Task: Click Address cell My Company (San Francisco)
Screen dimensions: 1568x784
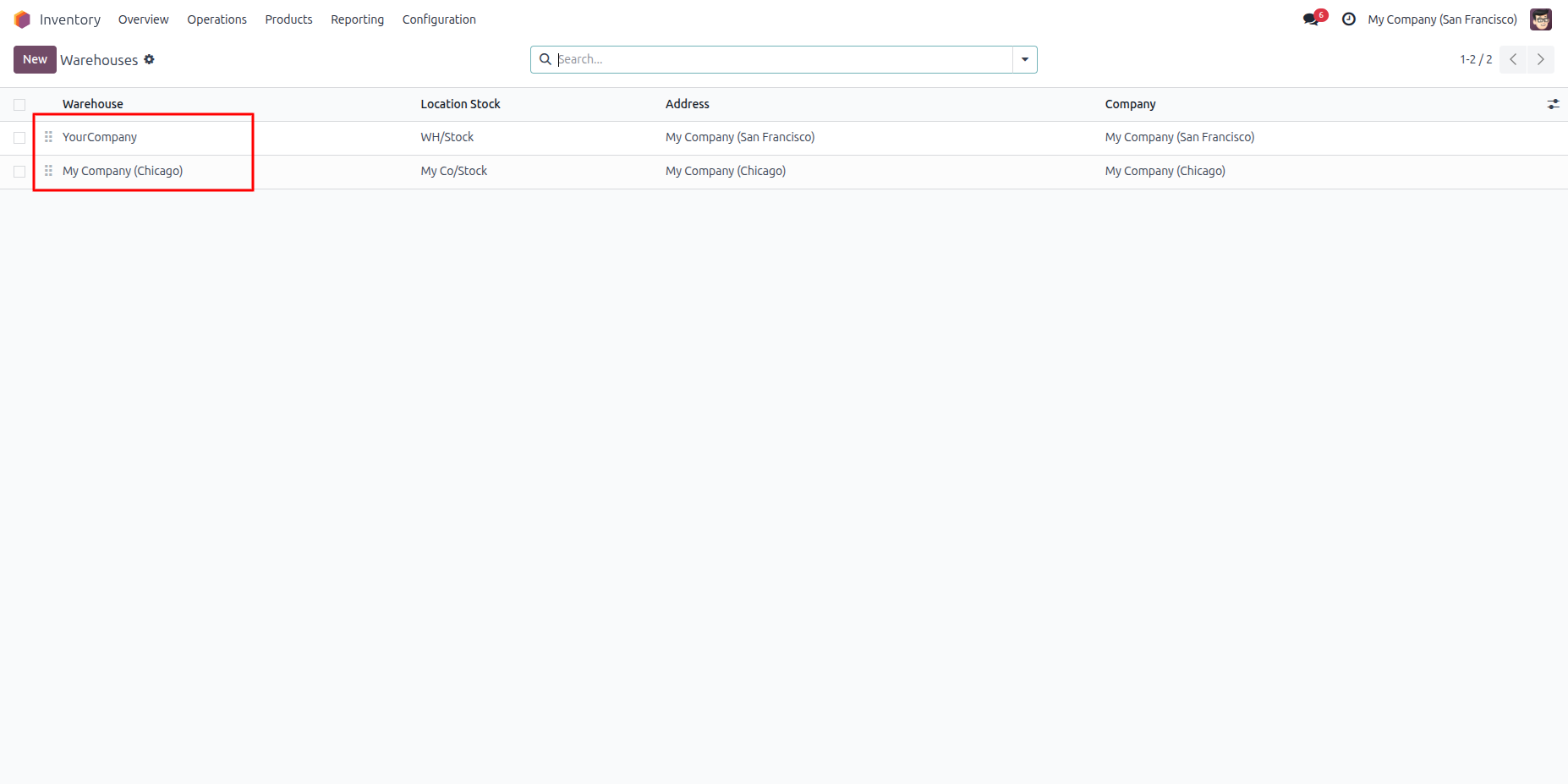Action: click(x=740, y=137)
